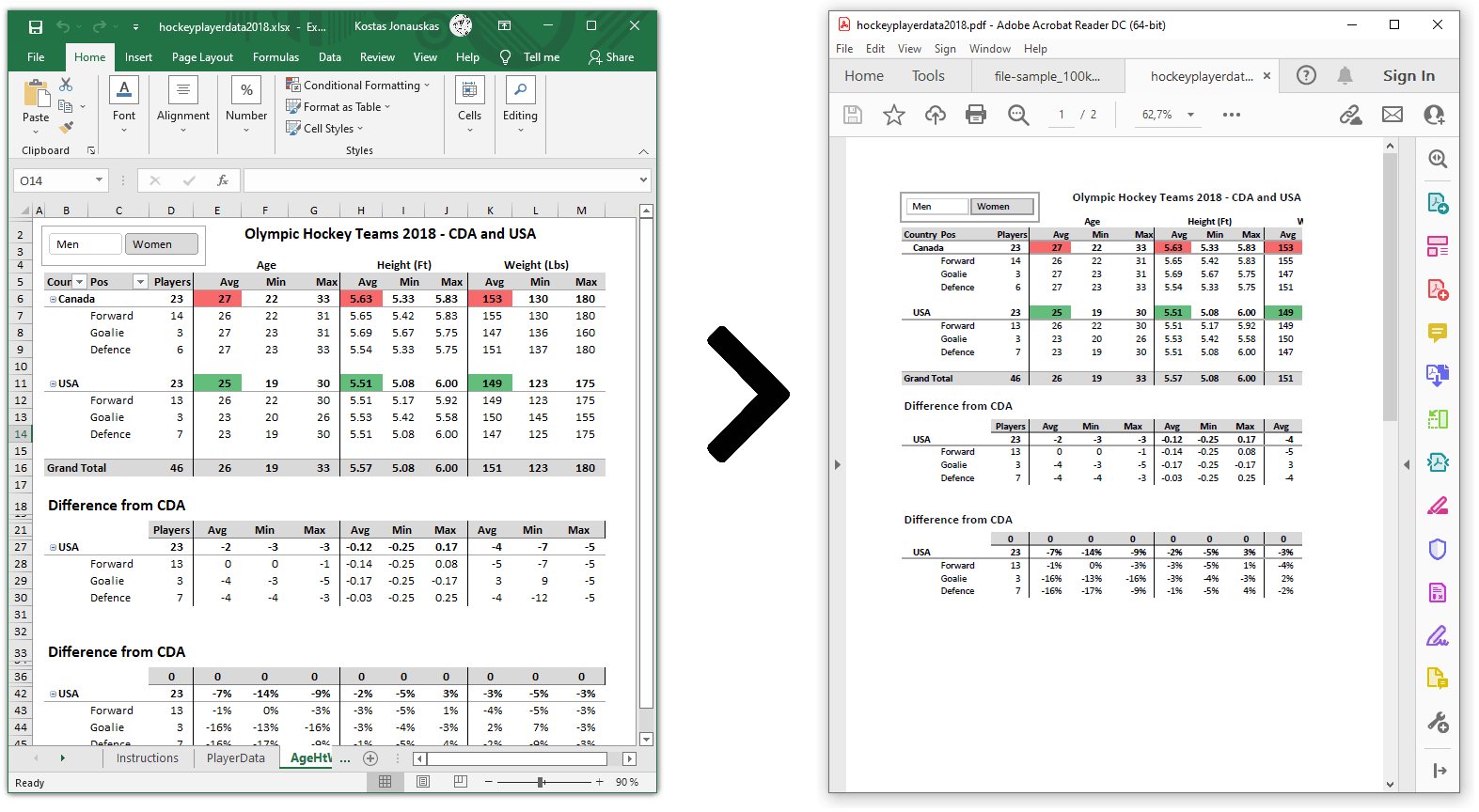The width and height of the screenshot is (1479, 812).
Task: Toggle the Women slicer button in Excel
Action: [x=161, y=244]
